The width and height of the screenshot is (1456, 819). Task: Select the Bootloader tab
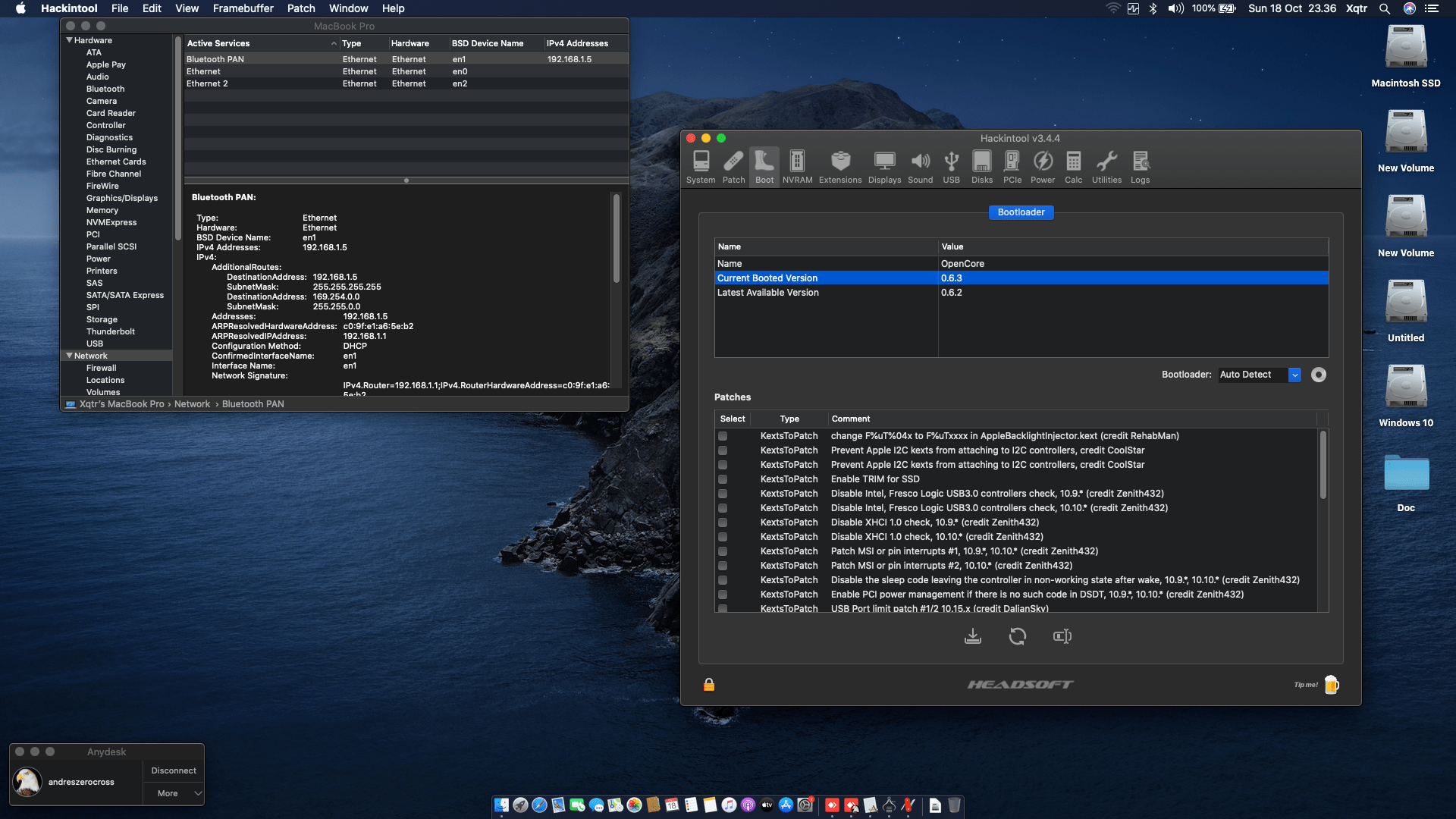pos(1021,212)
